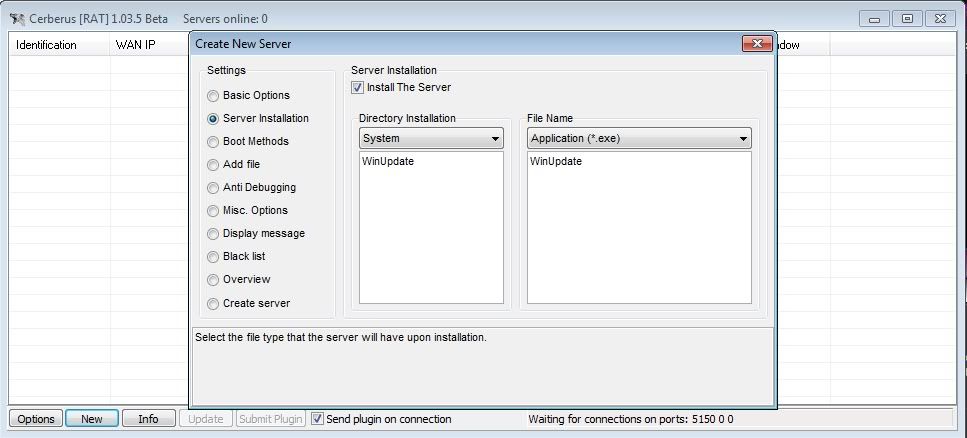Uncheck Install The Server checkbox
Image resolution: width=967 pixels, height=438 pixels.
(x=357, y=88)
